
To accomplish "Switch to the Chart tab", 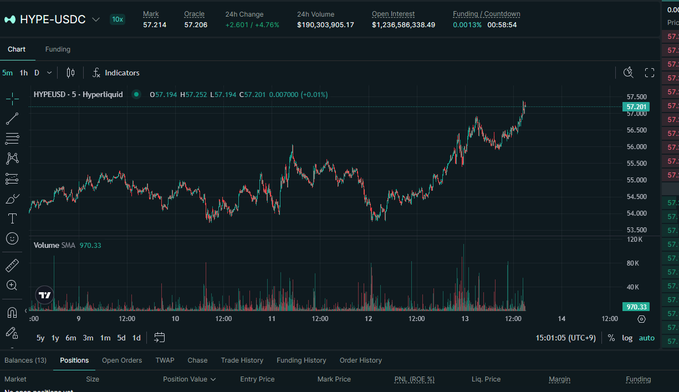I will 16,49.
